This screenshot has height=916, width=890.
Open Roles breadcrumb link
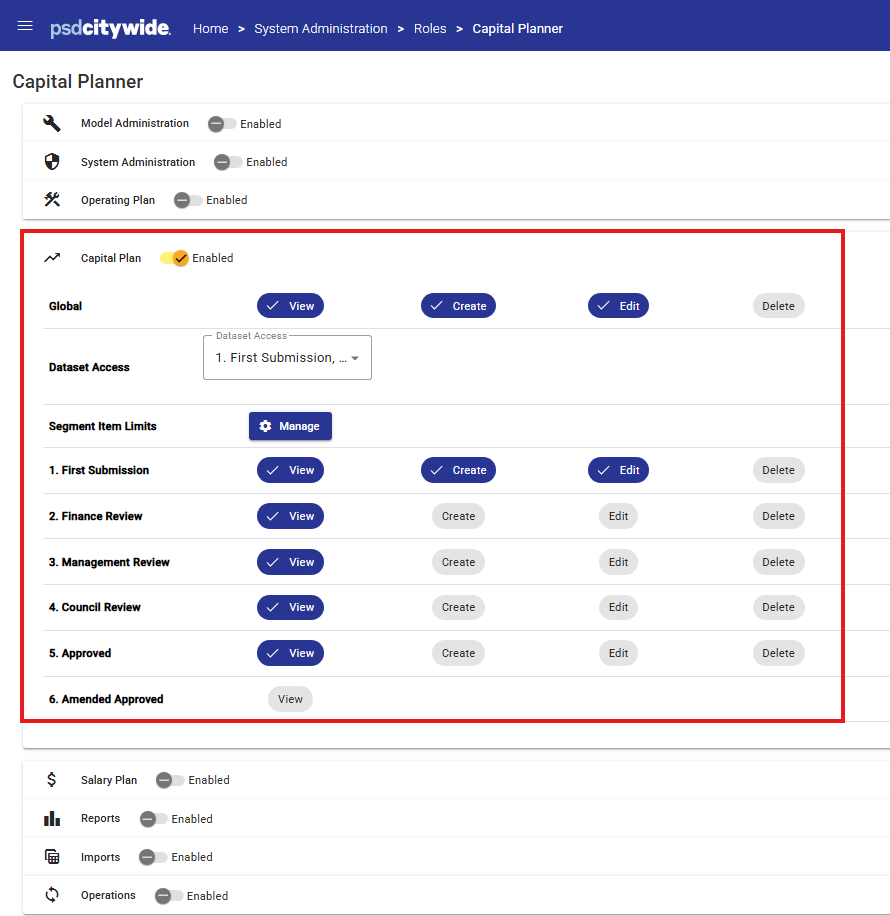[430, 29]
